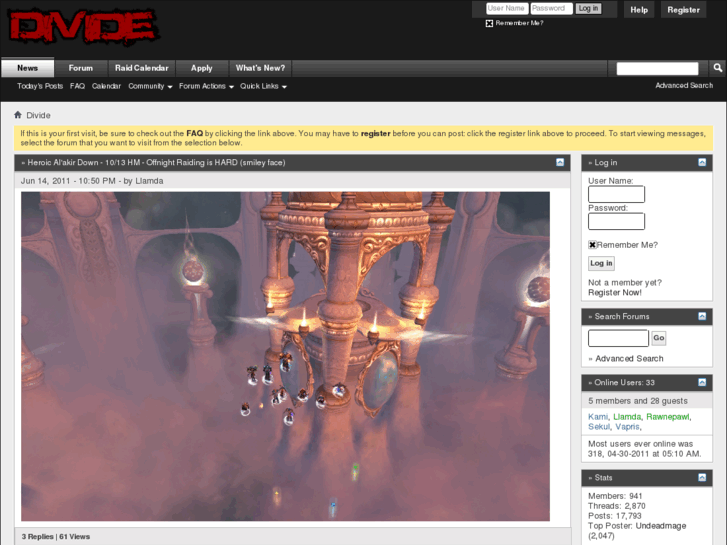Focus the navbar search box
This screenshot has width=727, height=545.
[657, 68]
